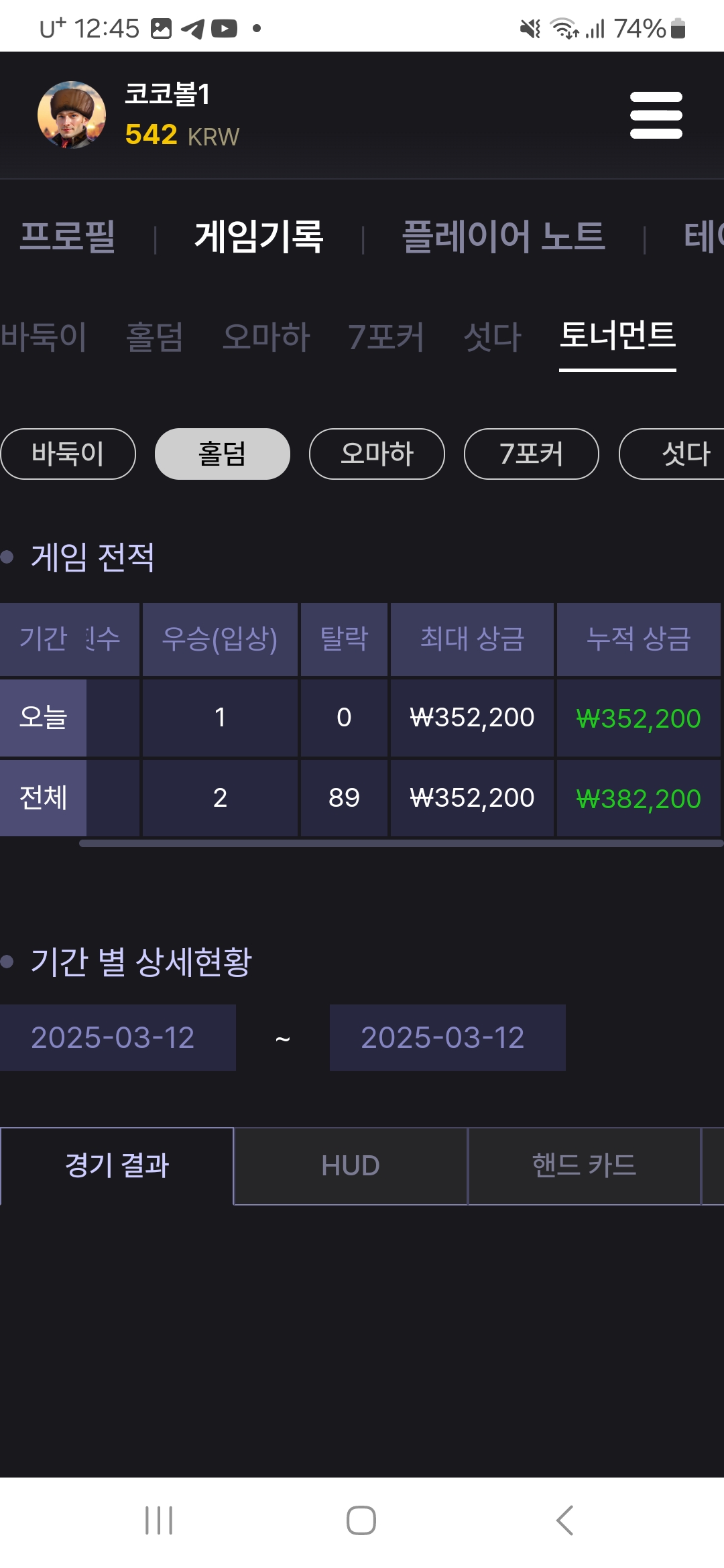
Task: Choose the 7포커 filter pill
Action: point(532,454)
